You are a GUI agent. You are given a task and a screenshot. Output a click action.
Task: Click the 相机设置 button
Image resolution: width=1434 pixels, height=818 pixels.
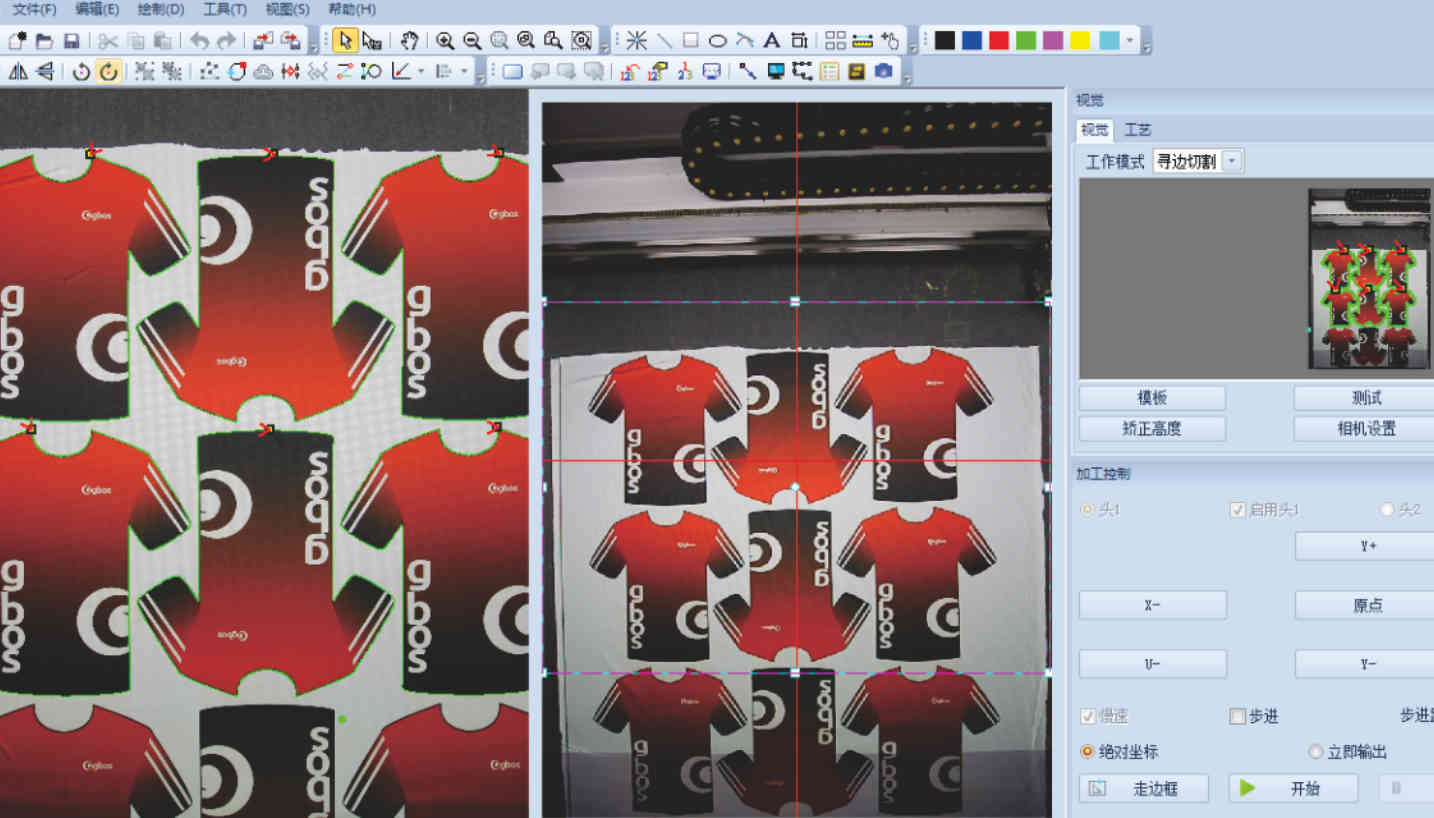pyautogui.click(x=1366, y=429)
